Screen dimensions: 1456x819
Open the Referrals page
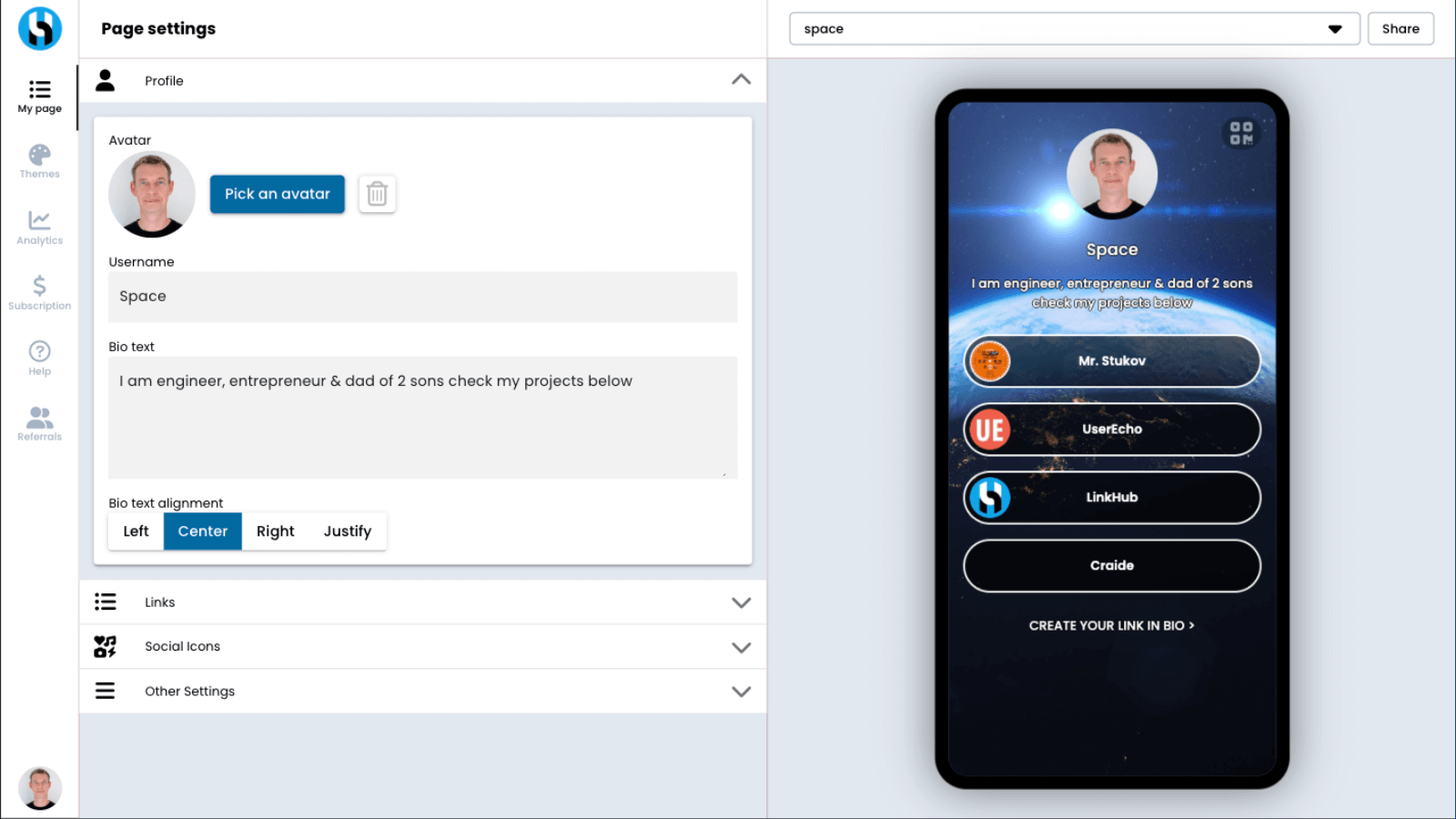39,422
